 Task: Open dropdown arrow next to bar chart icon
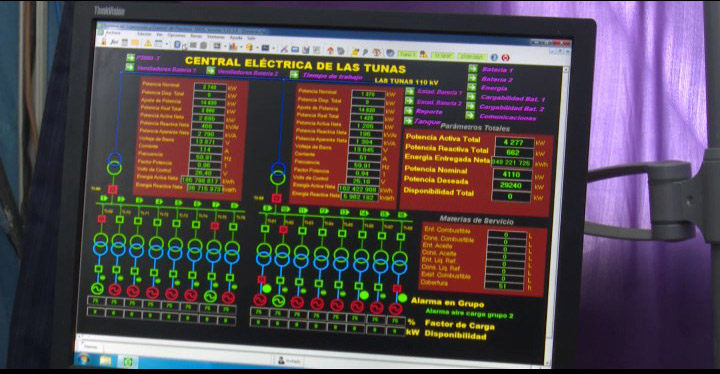[x=241, y=47]
